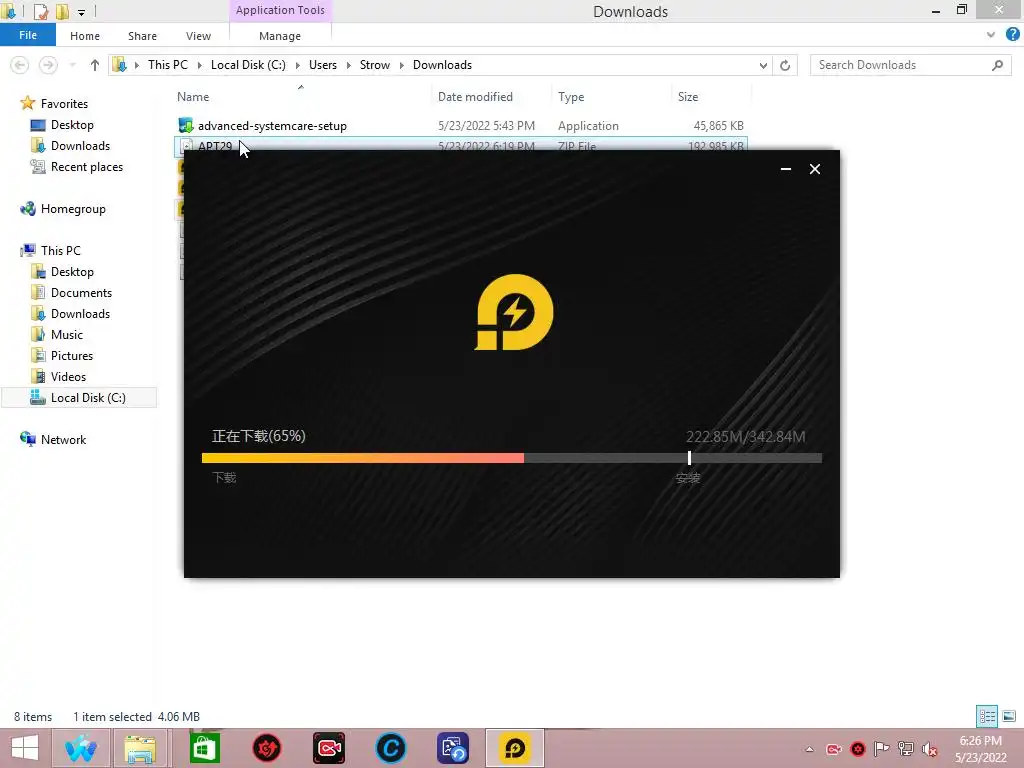Image resolution: width=1024 pixels, height=768 pixels.
Task: Select Favorites in navigation pane
Action: (64, 103)
